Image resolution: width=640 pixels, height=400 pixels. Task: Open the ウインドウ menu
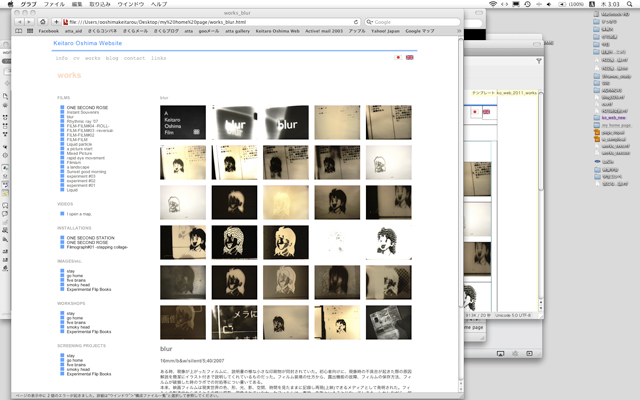(131, 4)
